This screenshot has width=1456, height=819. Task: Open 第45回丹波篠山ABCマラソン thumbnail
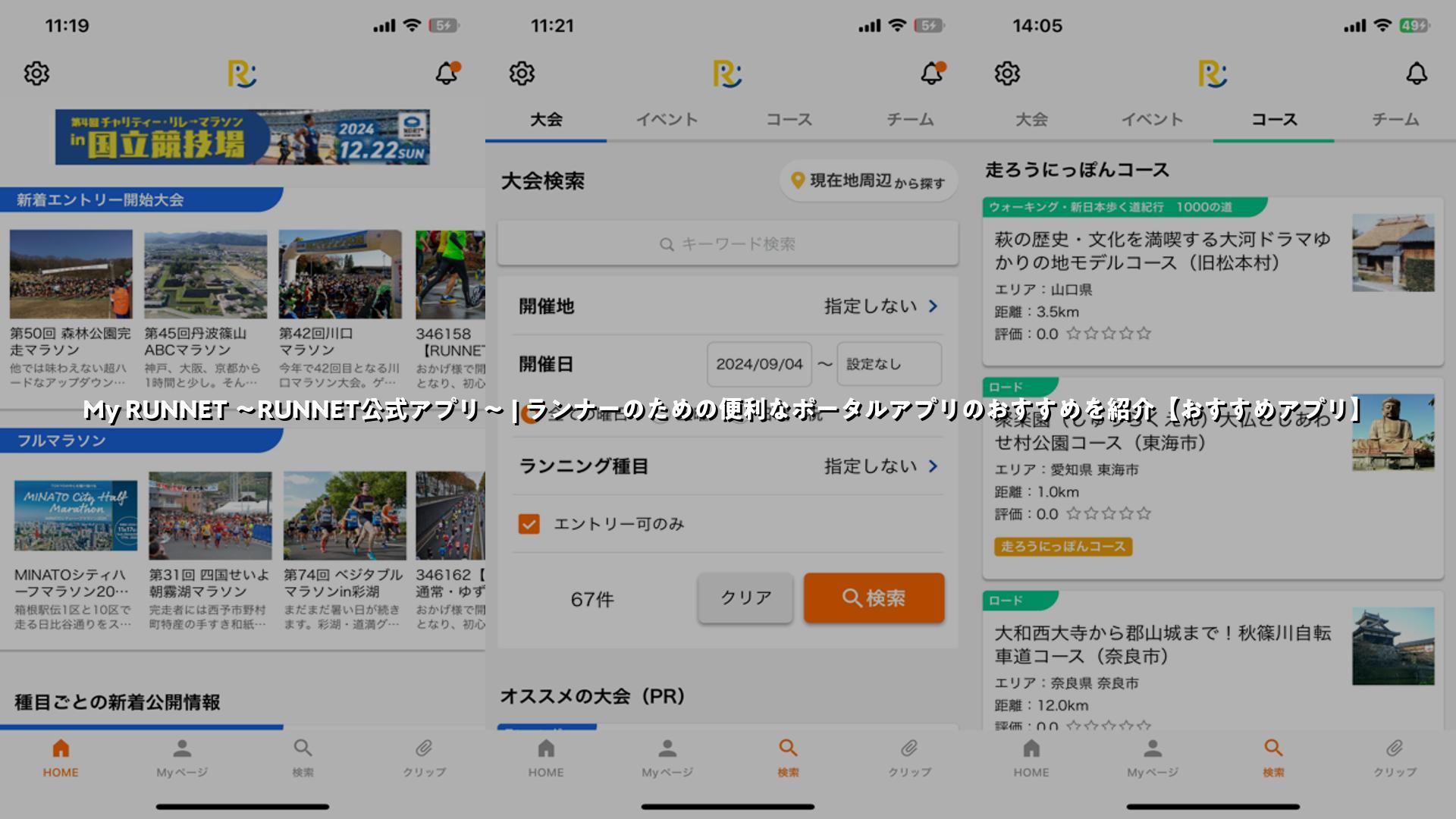206,275
